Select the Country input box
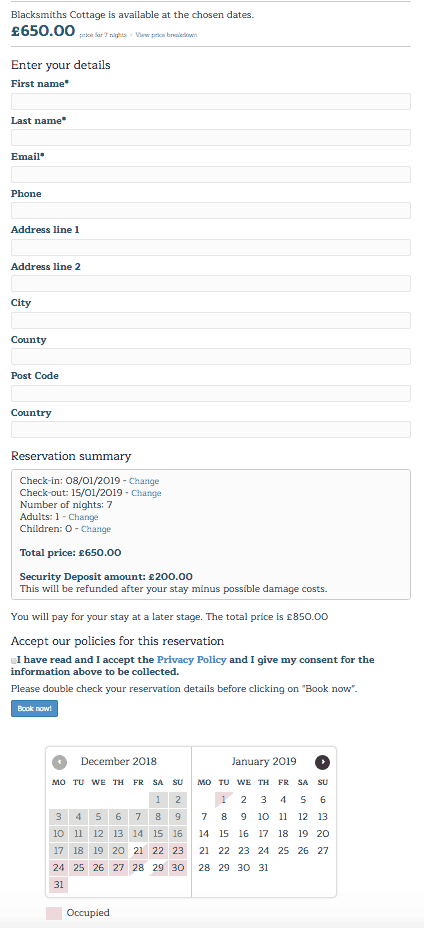The width and height of the screenshot is (424, 928). 211,430
